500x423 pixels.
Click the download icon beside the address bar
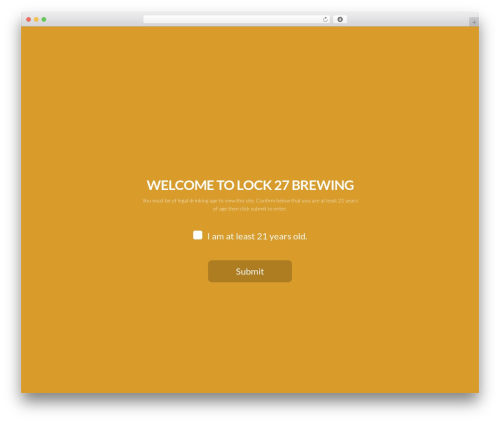tap(340, 19)
